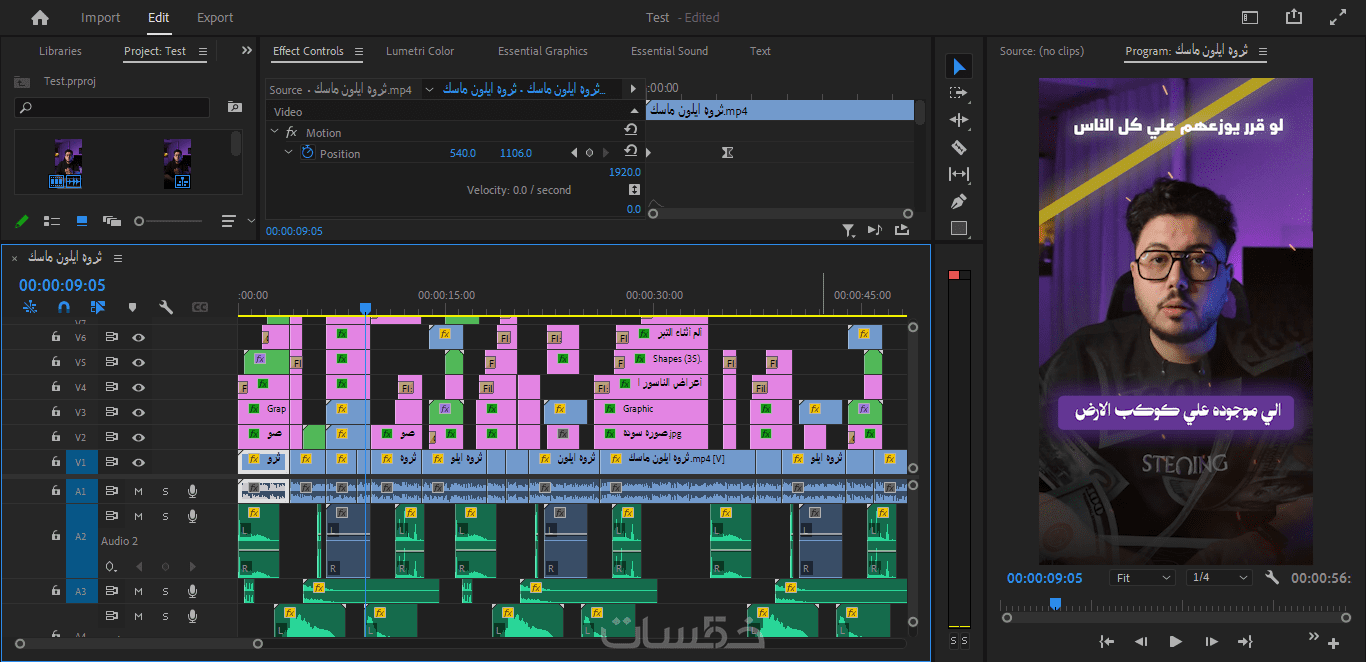Mute the A1 audio track
The height and width of the screenshot is (662, 1366).
[138, 491]
